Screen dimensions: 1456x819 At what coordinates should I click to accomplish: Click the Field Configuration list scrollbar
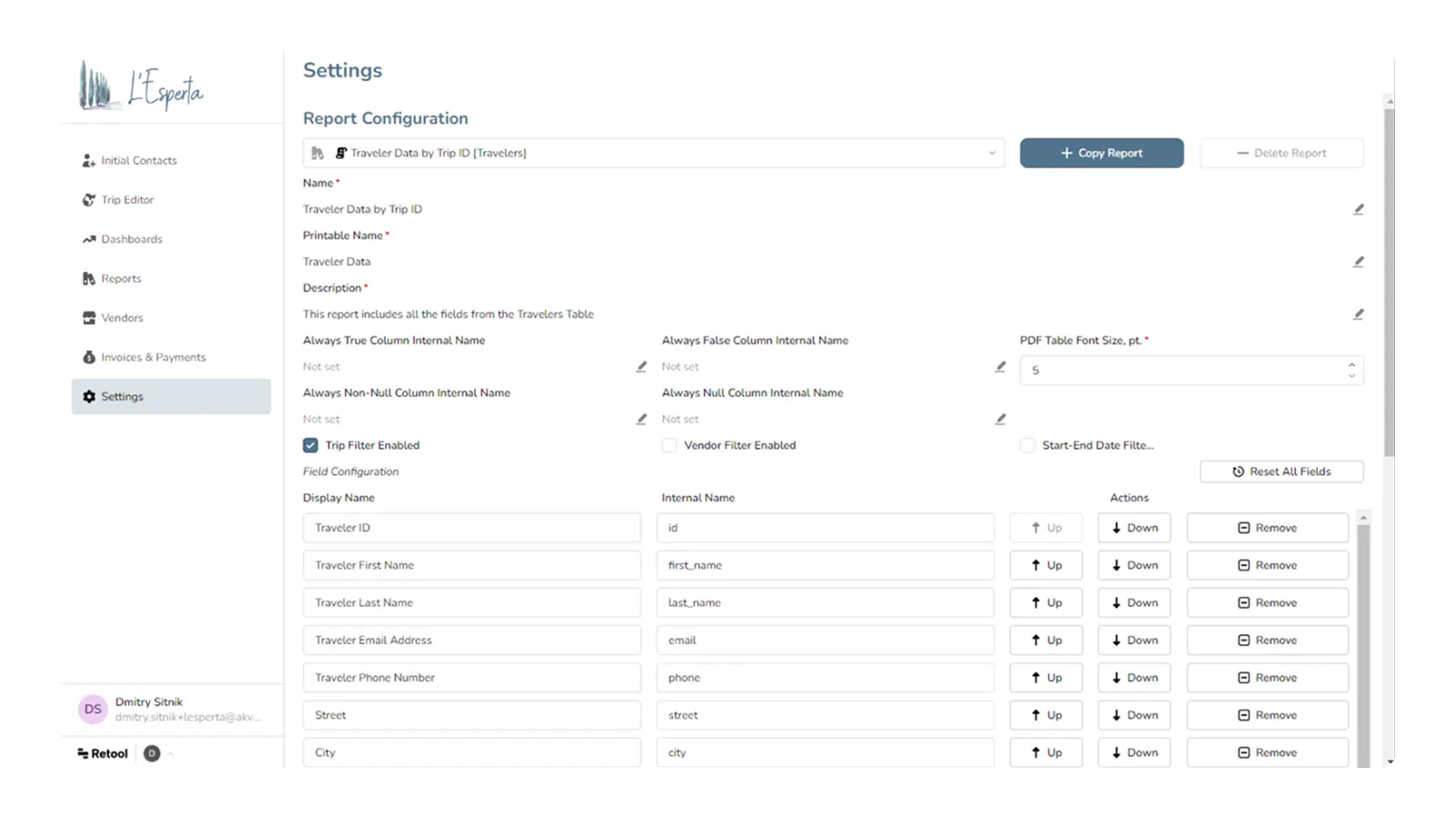(1363, 646)
